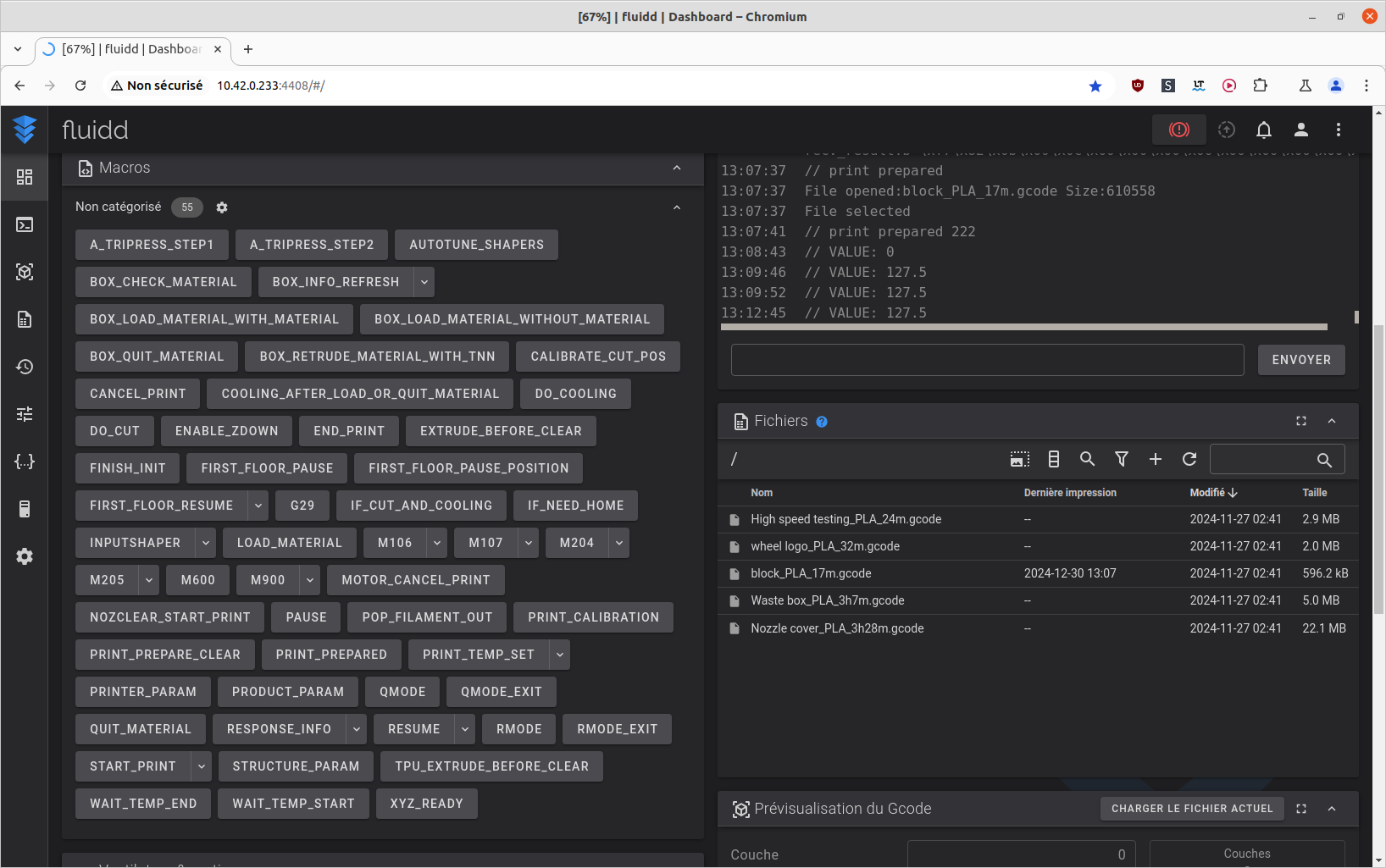Click the ENVOYER button

tap(1301, 360)
